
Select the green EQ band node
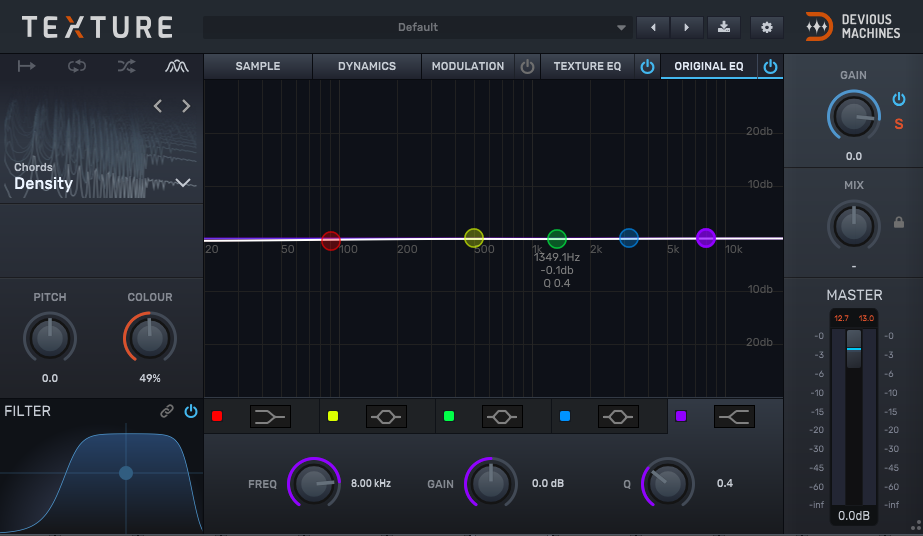click(x=557, y=239)
